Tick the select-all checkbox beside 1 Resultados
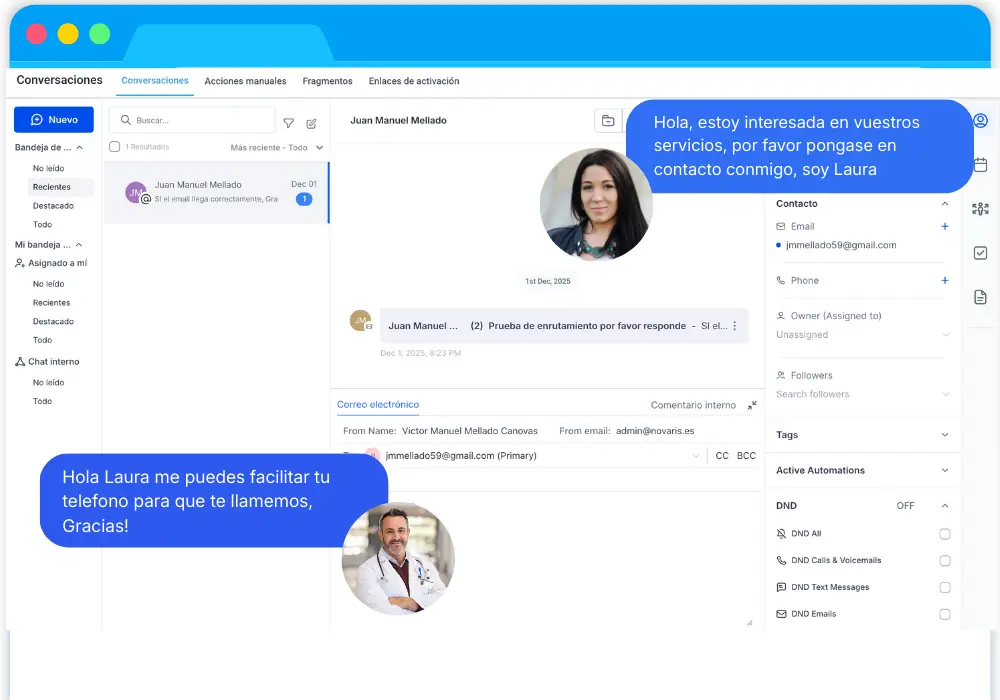Viewport: 1000px width, 700px height. 115,147
